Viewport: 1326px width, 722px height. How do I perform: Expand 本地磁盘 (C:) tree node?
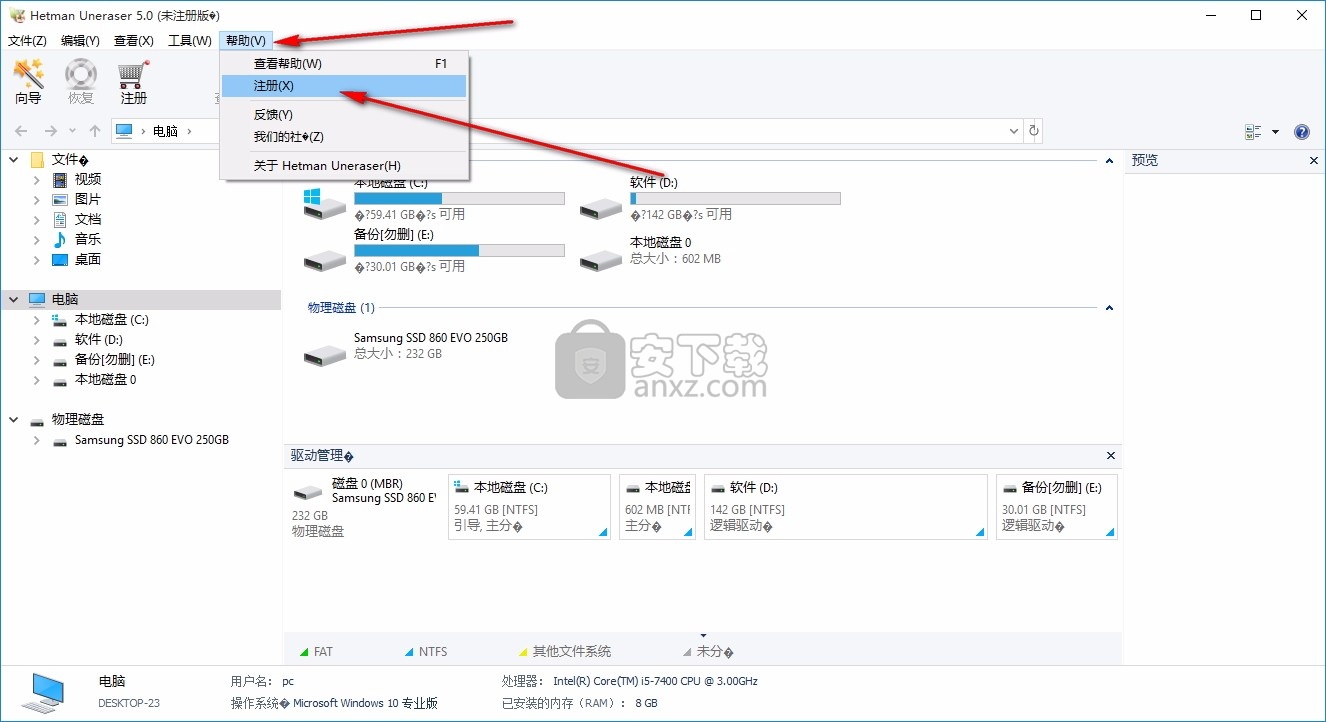tap(37, 319)
